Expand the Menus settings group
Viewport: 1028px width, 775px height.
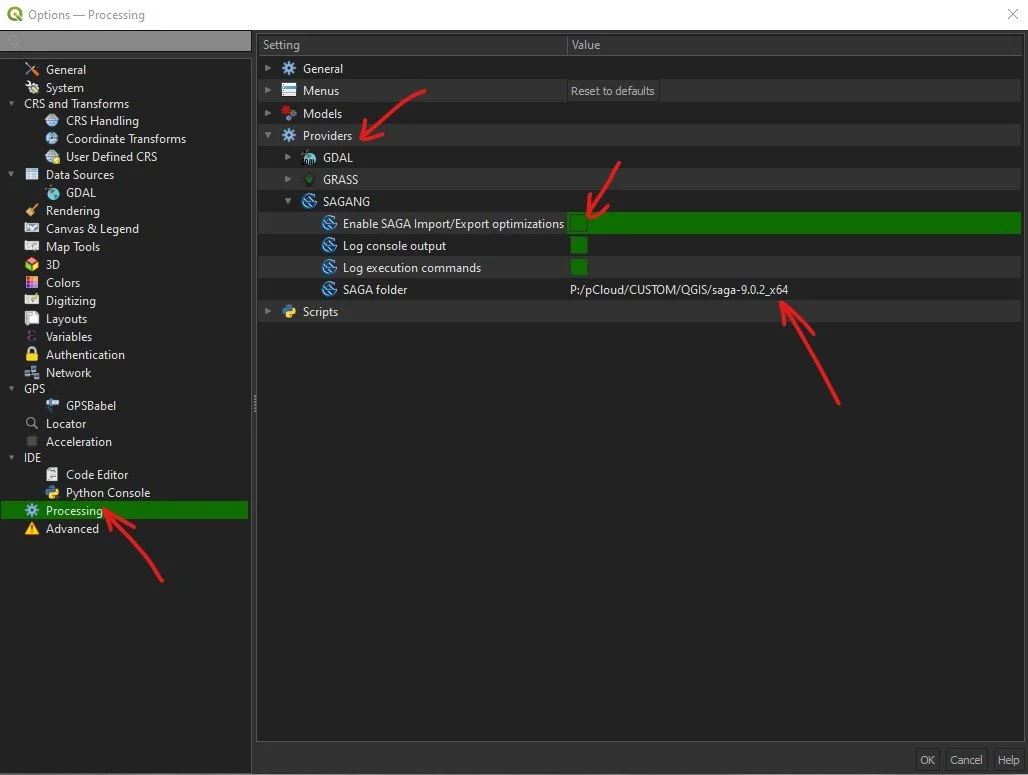click(x=267, y=90)
